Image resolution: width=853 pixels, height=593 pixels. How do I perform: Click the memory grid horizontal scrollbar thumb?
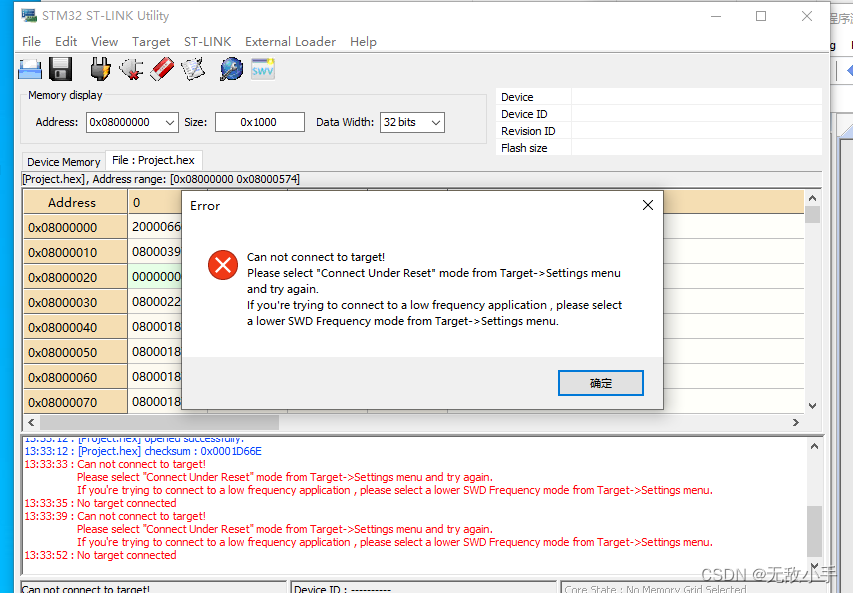[159, 422]
